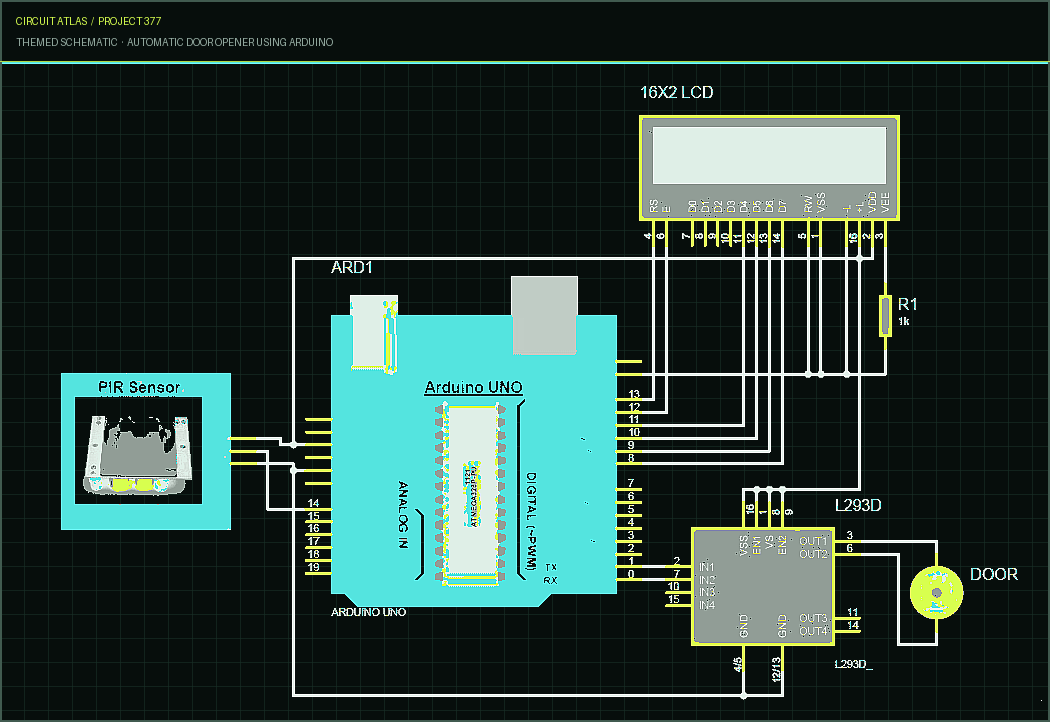Image resolution: width=1050 pixels, height=722 pixels.
Task: Click the underlined Arduino UNO heading
Action: 473,387
